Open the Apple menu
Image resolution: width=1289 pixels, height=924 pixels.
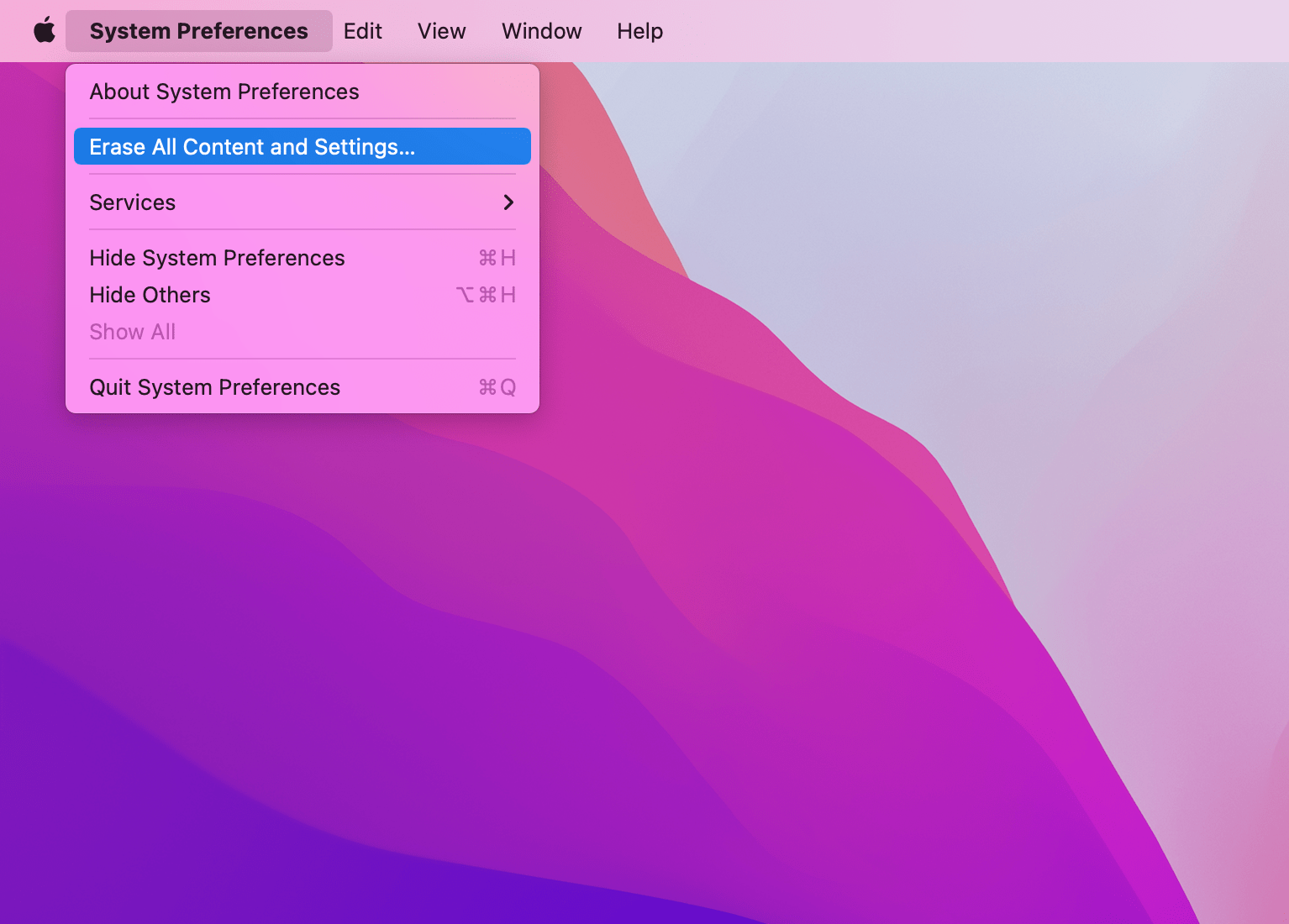[44, 30]
